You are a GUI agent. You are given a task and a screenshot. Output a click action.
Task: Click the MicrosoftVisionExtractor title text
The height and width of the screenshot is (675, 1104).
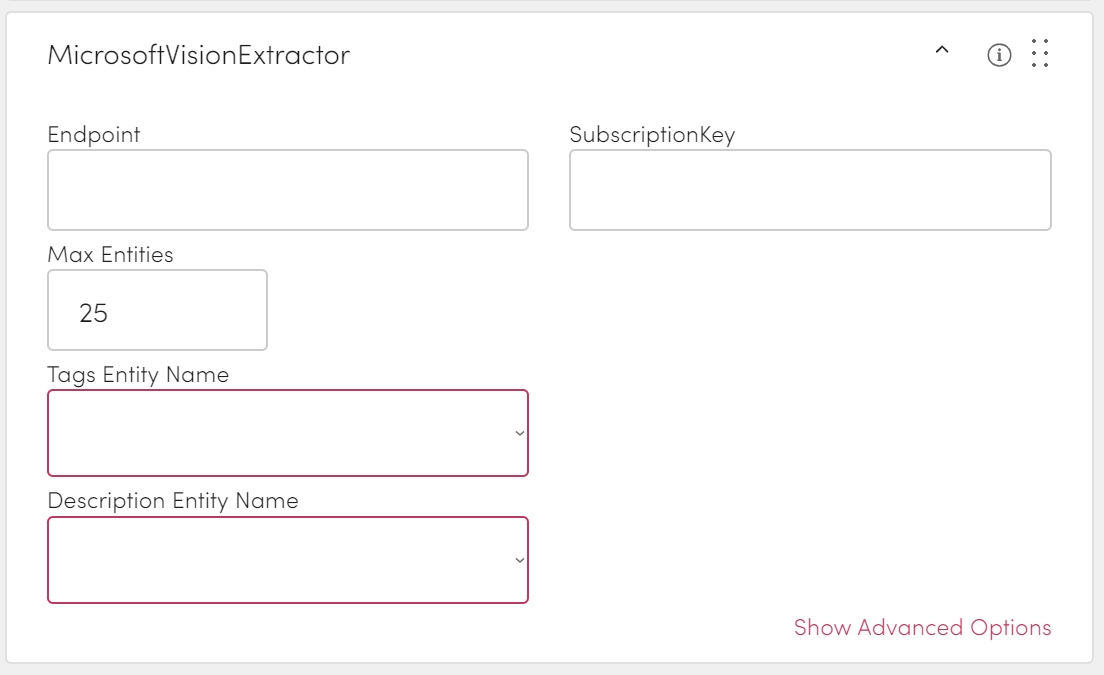[x=199, y=55]
